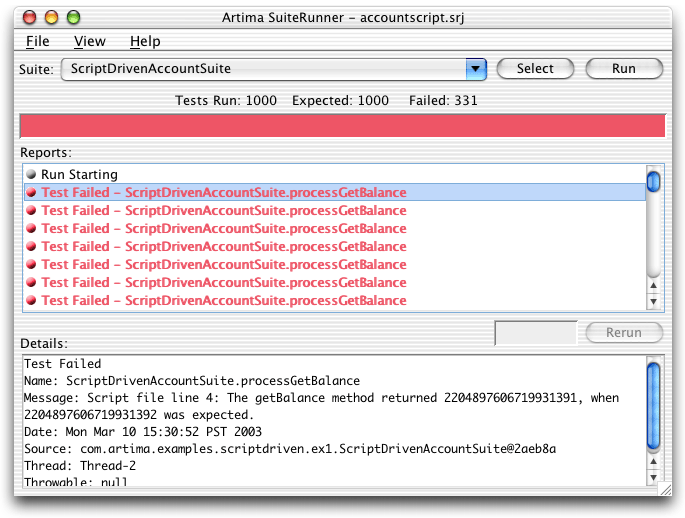Click the red close window button

coord(30,17)
